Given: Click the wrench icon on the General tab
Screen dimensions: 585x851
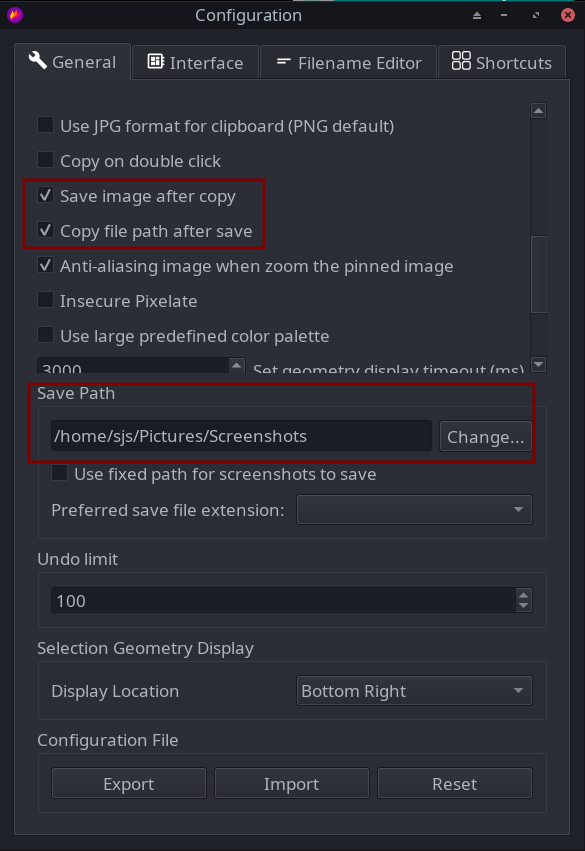Looking at the screenshot, I should coord(37,61).
